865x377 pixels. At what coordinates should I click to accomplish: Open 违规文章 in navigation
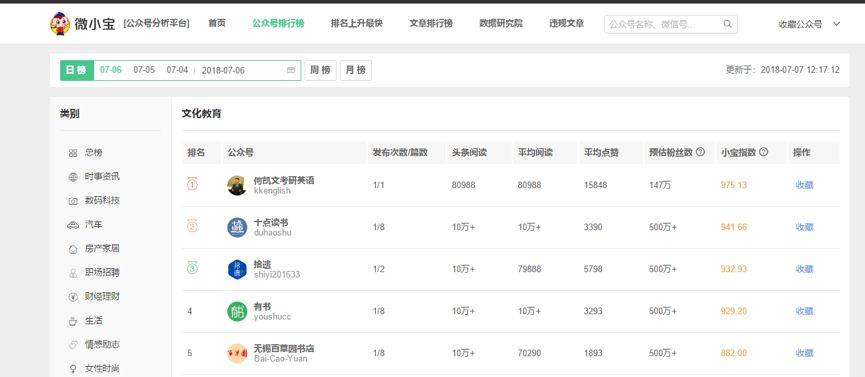coord(567,23)
